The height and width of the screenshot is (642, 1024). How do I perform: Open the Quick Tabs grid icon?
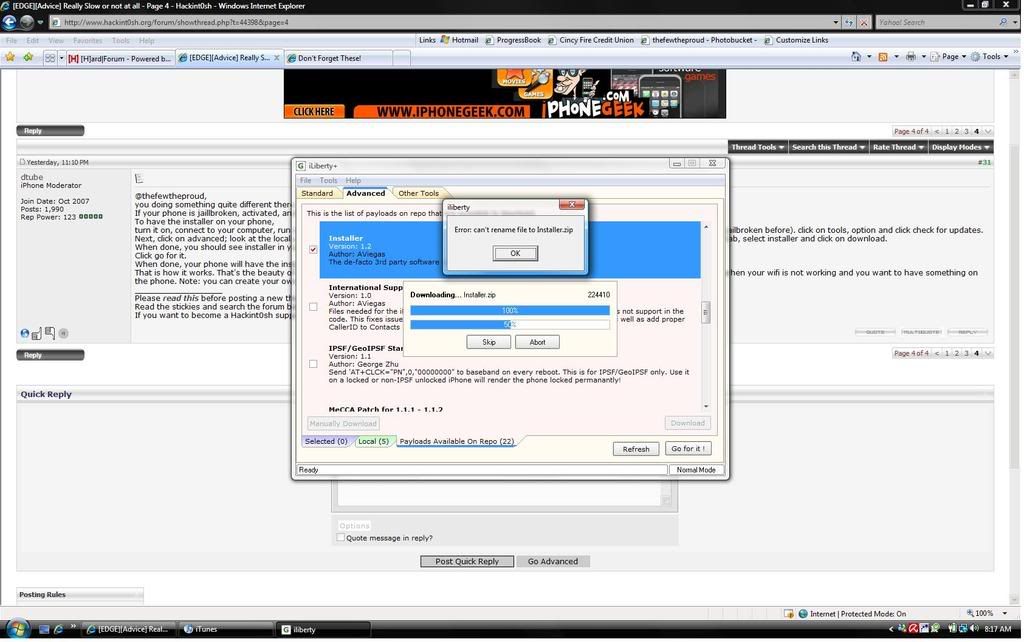(50, 58)
